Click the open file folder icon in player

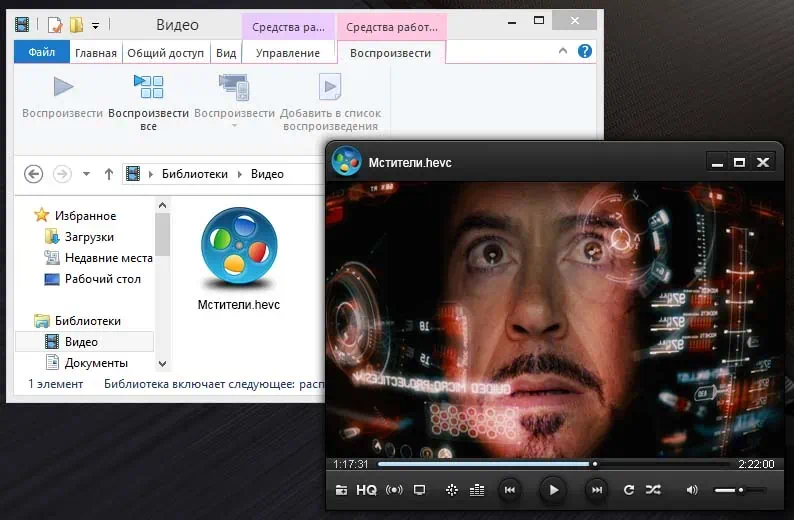point(342,490)
